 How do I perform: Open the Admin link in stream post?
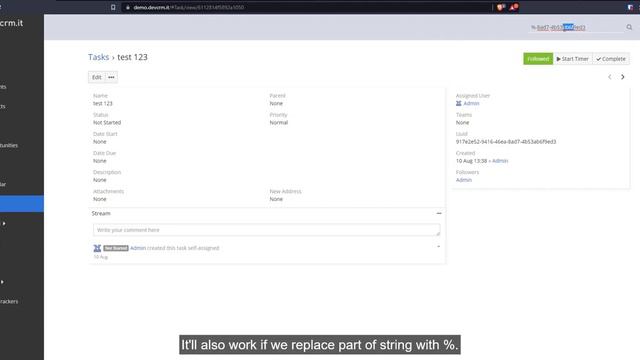(138, 248)
